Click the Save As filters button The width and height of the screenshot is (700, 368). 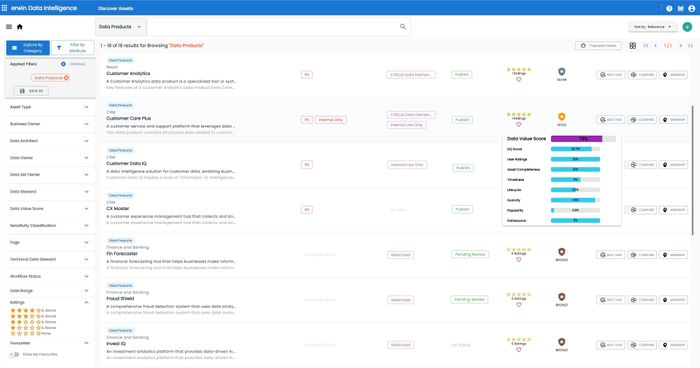pyautogui.click(x=31, y=91)
